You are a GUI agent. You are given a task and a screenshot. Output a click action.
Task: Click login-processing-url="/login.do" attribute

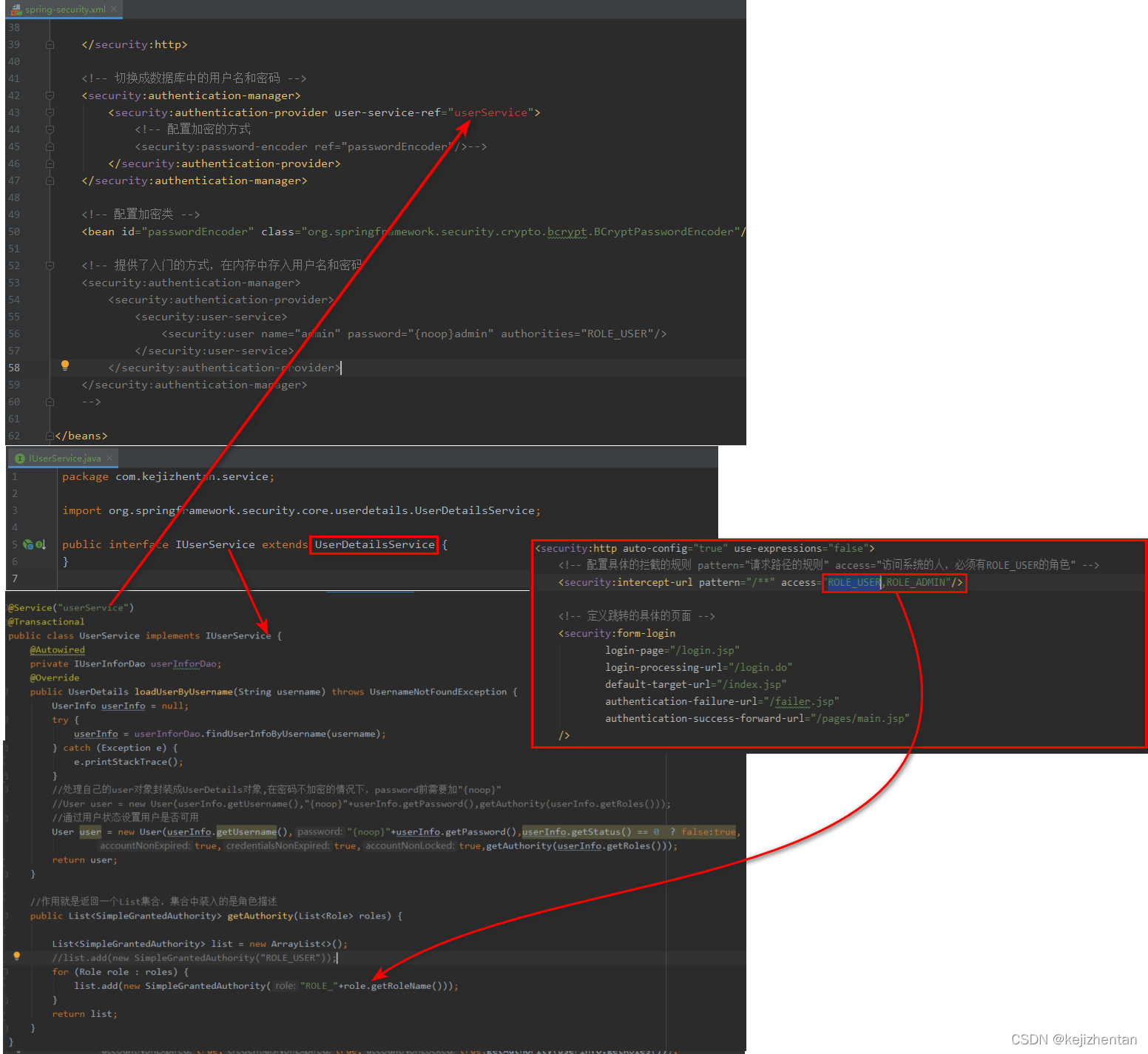pos(698,667)
